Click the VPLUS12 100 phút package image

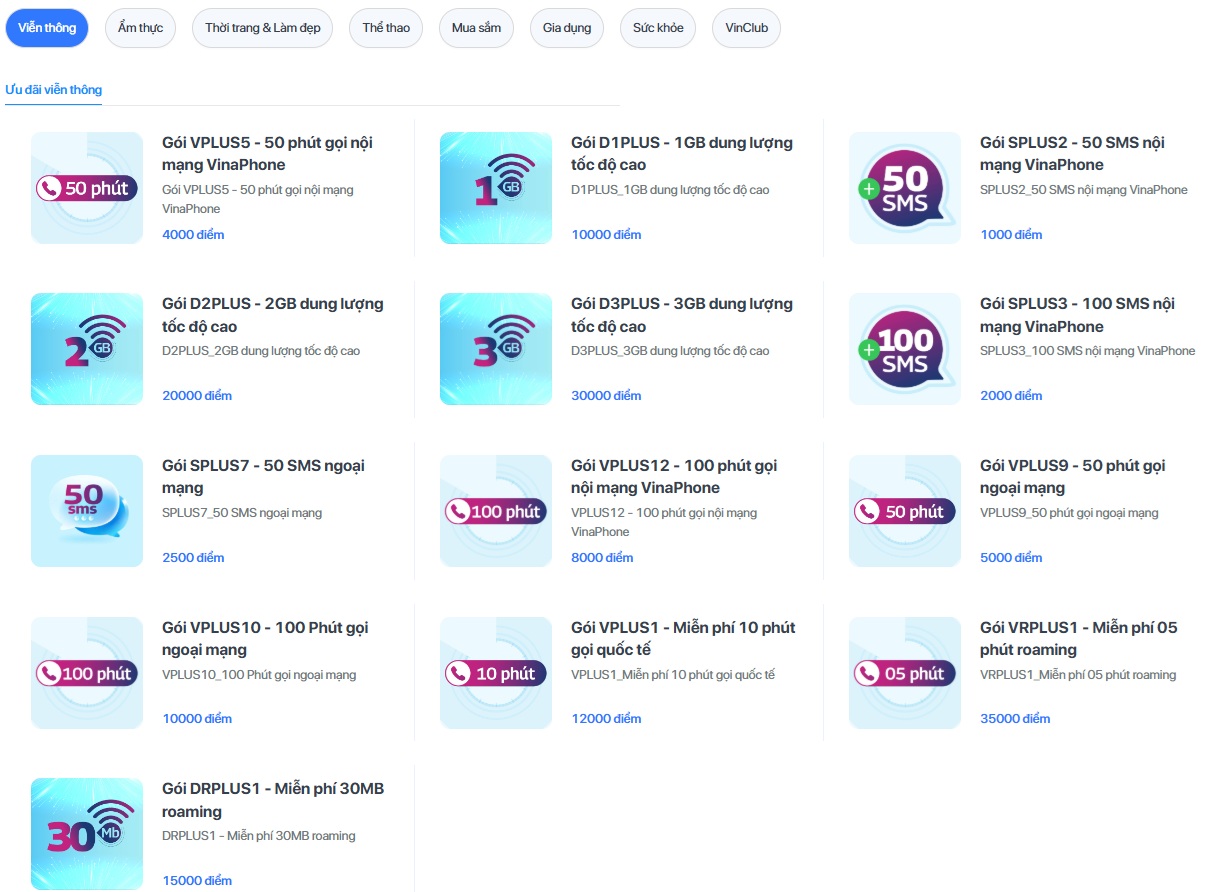coord(496,511)
